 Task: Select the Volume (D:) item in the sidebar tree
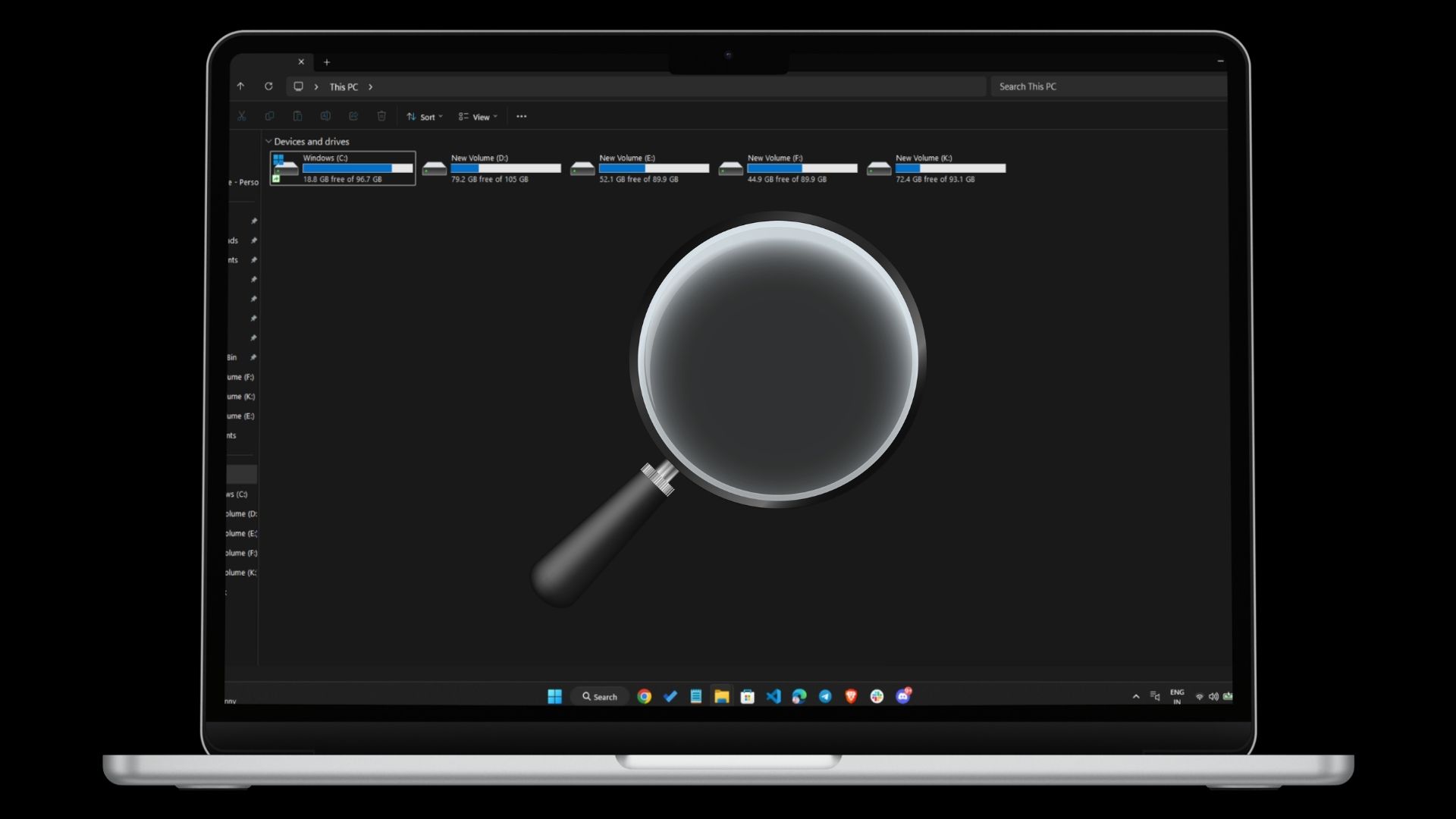241,514
